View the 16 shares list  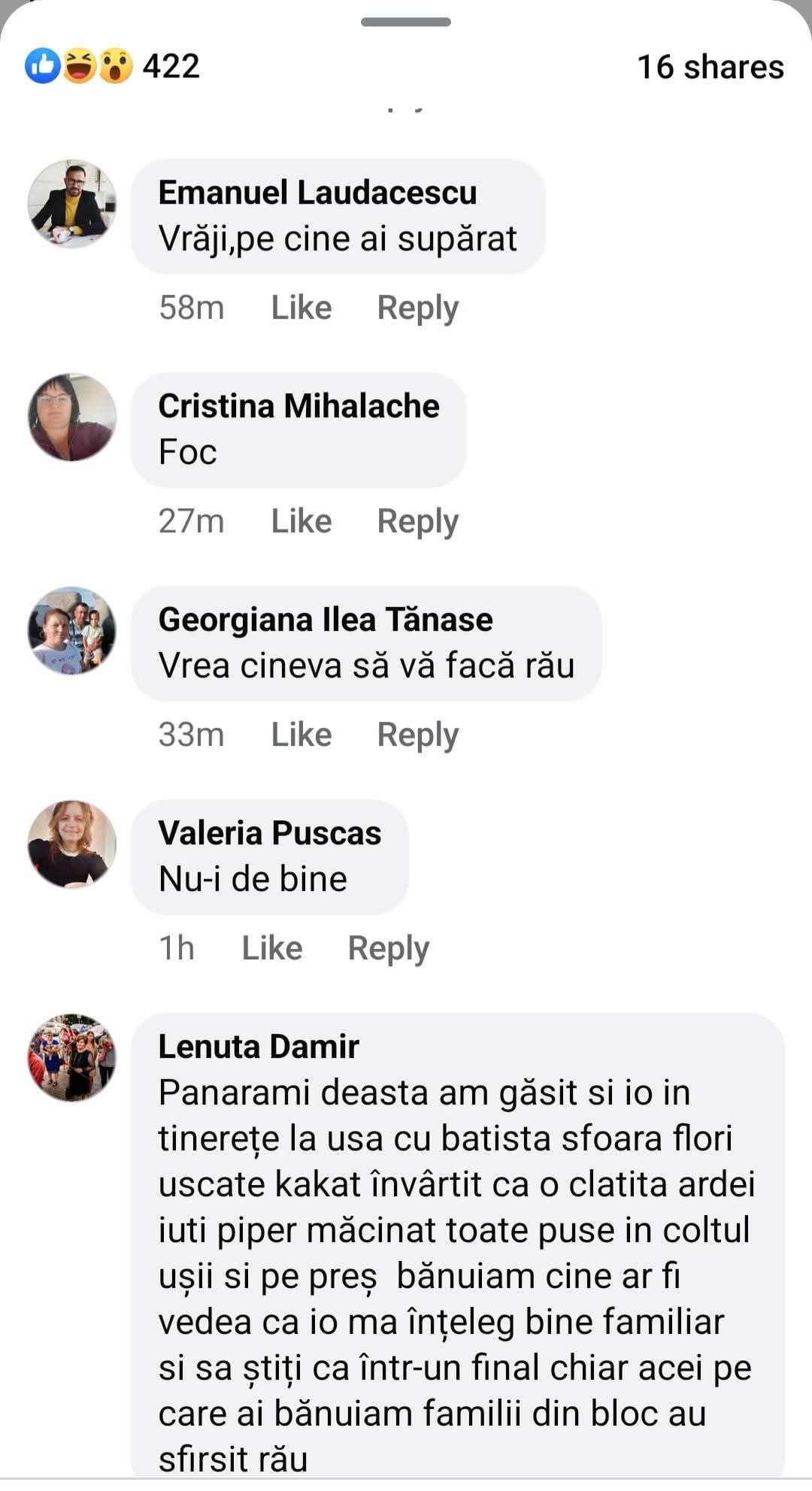[x=710, y=67]
